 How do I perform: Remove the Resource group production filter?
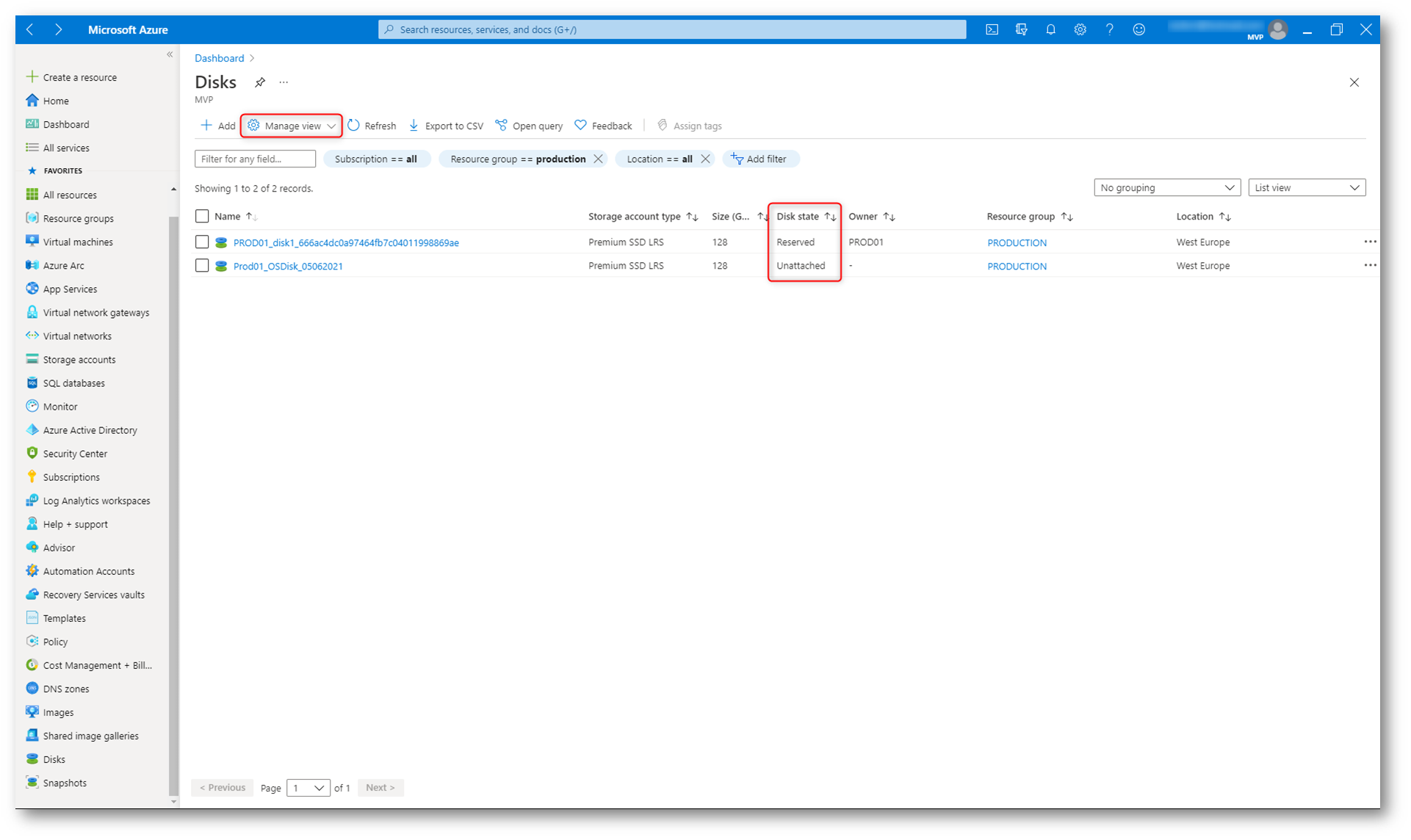598,159
